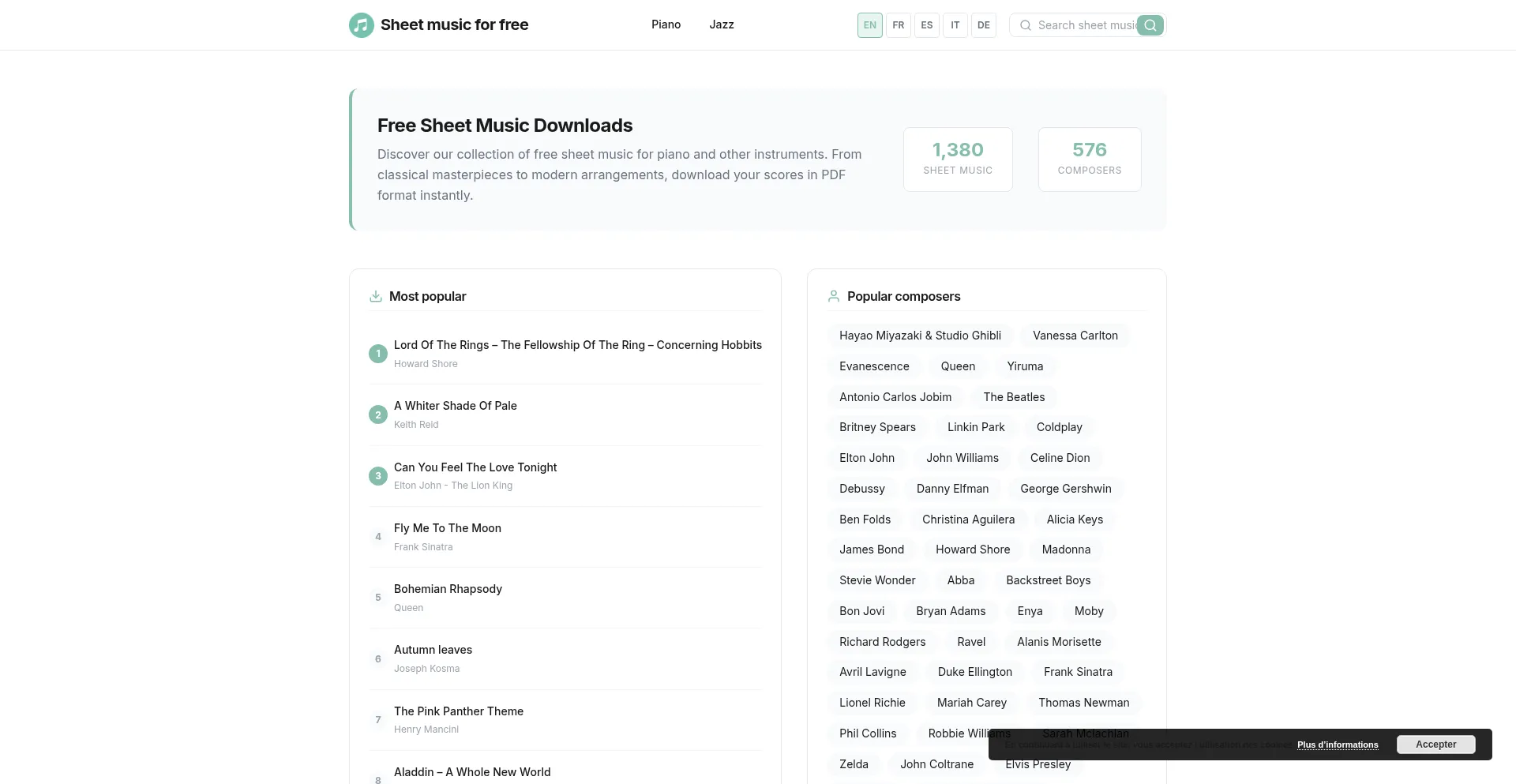Open Bohemian Rhapsody sheet music
1516x784 pixels.
click(448, 589)
